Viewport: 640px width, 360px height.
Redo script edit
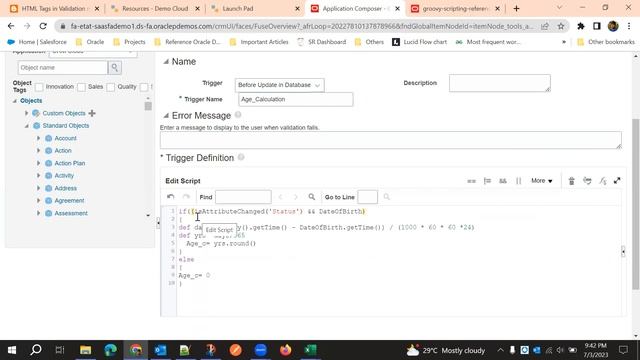tap(186, 197)
